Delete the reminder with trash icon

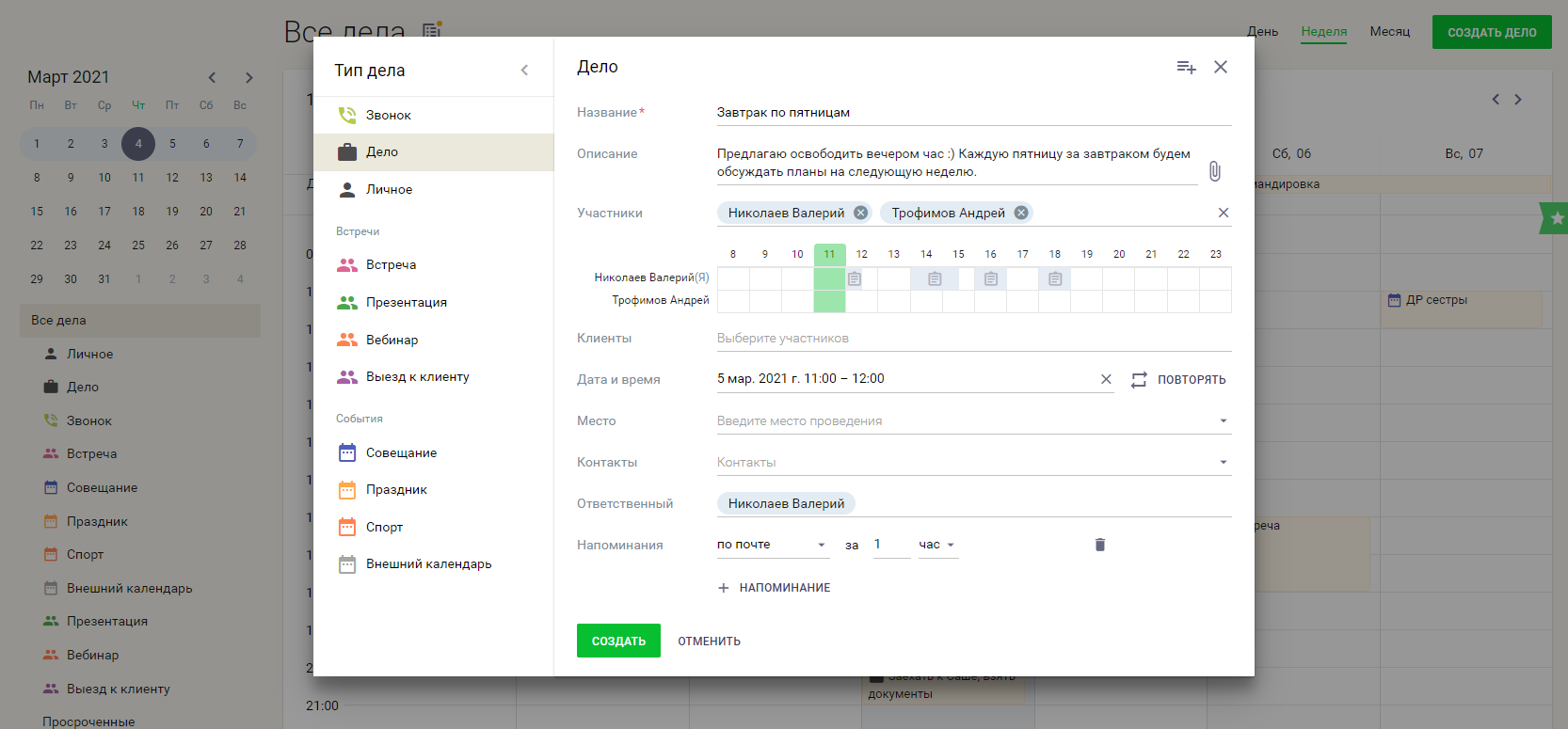[1100, 545]
